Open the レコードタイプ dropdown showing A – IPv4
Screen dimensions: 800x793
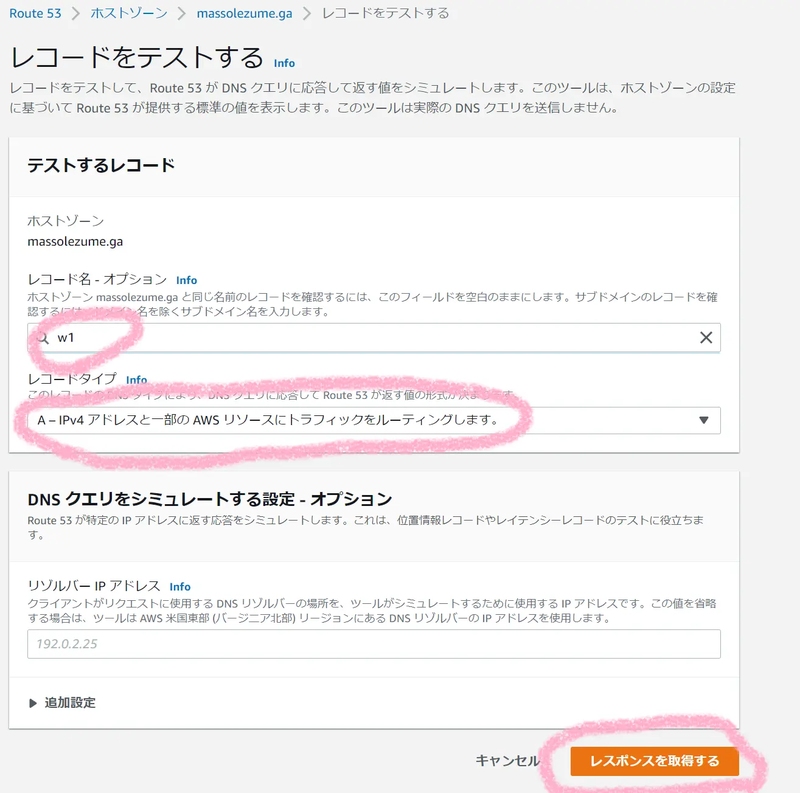(x=373, y=420)
